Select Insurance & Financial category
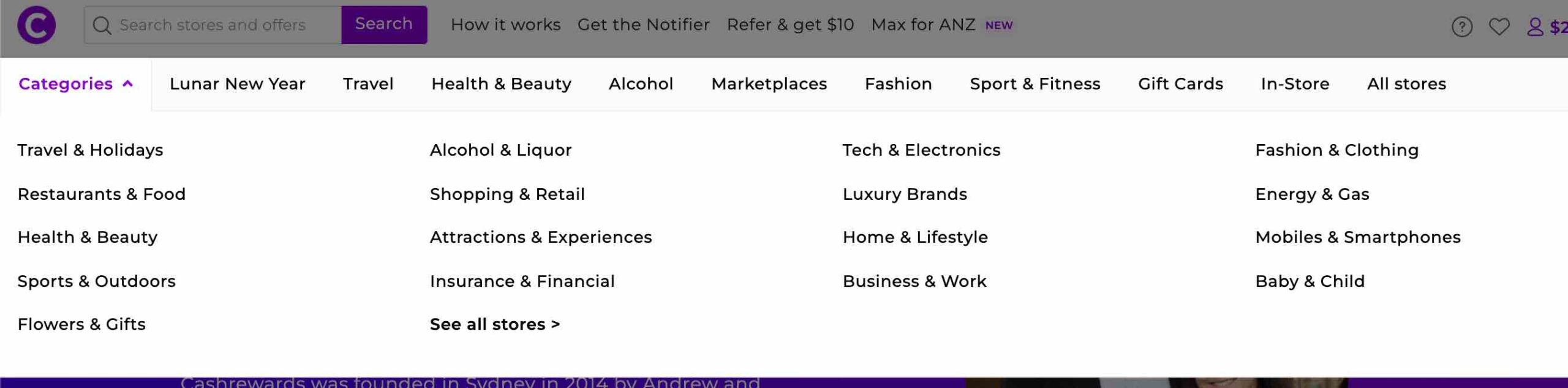The height and width of the screenshot is (388, 1568). [522, 281]
